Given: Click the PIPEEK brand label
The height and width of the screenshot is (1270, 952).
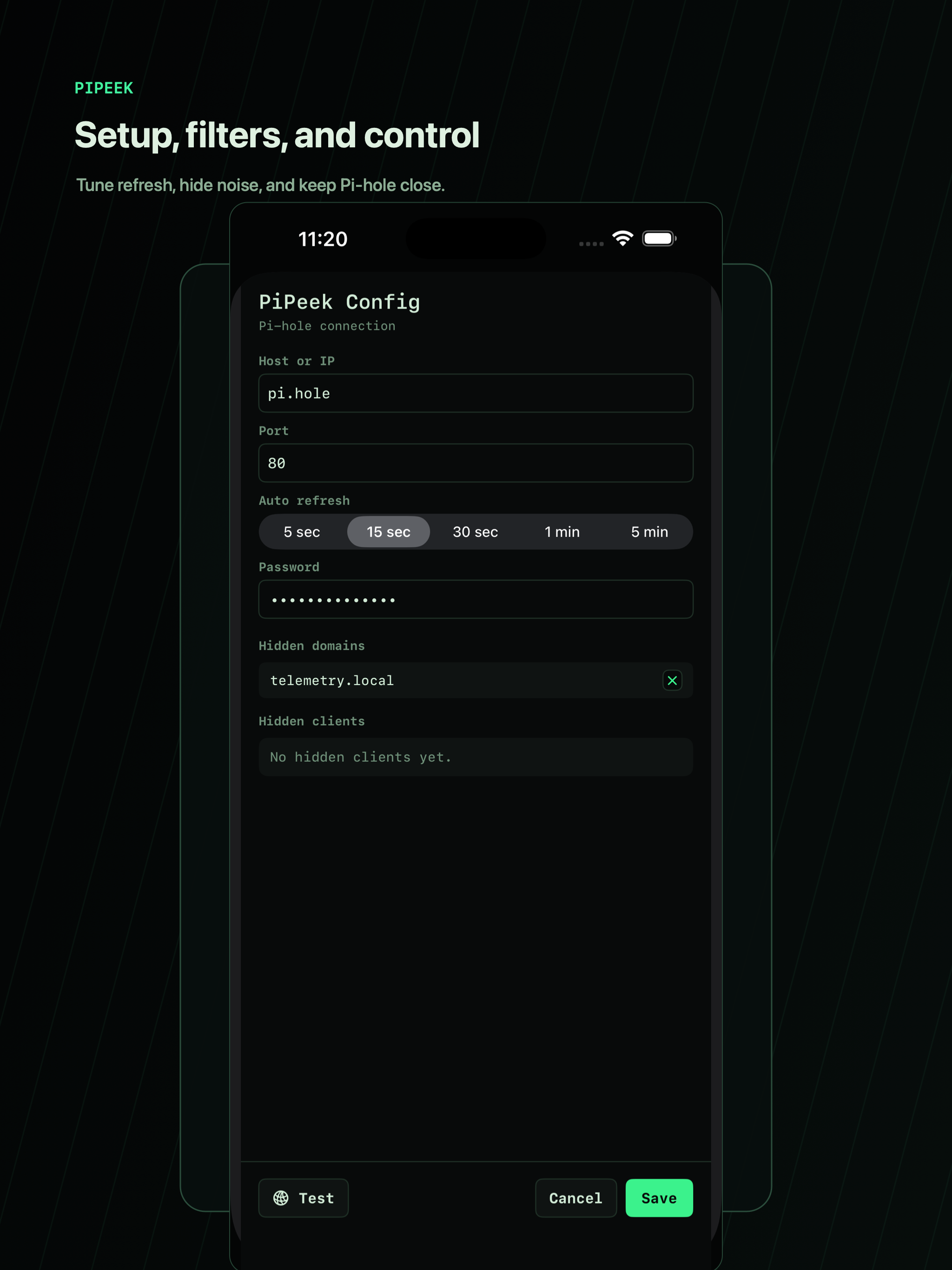Looking at the screenshot, I should coord(104,88).
